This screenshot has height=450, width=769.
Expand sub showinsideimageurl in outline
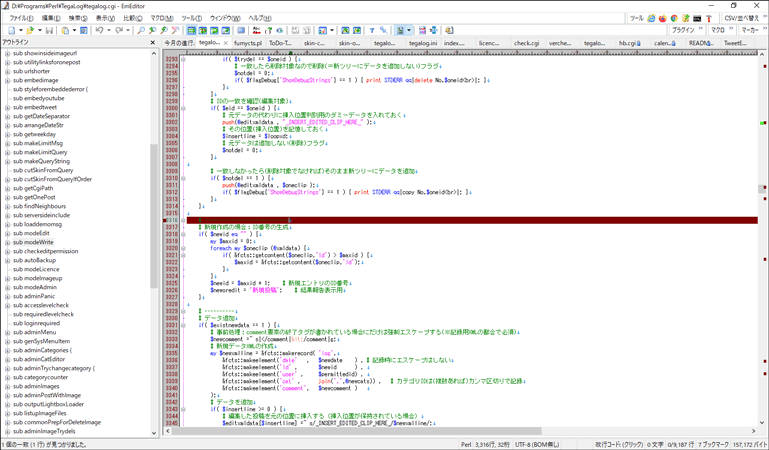click(x=7, y=53)
